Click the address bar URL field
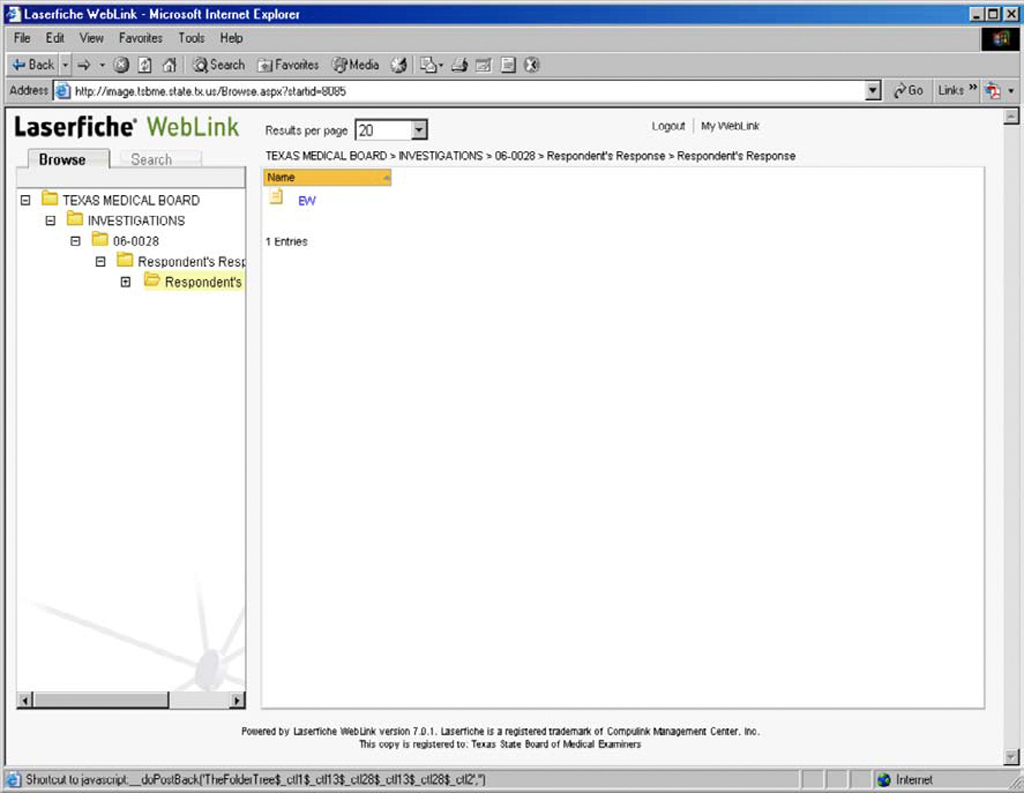The image size is (1024, 793). pos(460,90)
